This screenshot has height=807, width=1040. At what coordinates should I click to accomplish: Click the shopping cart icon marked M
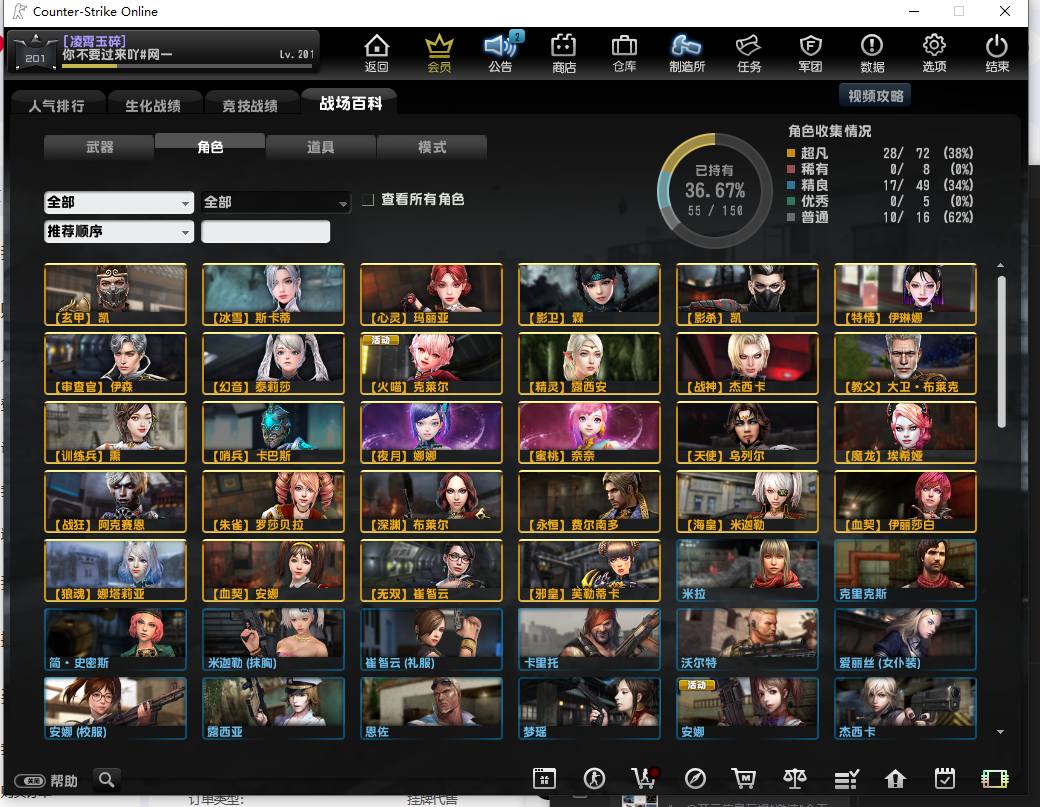744,778
